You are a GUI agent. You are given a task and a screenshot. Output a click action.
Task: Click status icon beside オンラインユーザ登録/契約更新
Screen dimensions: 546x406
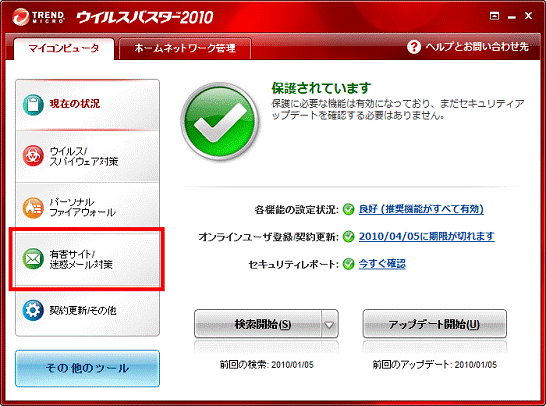click(x=348, y=237)
